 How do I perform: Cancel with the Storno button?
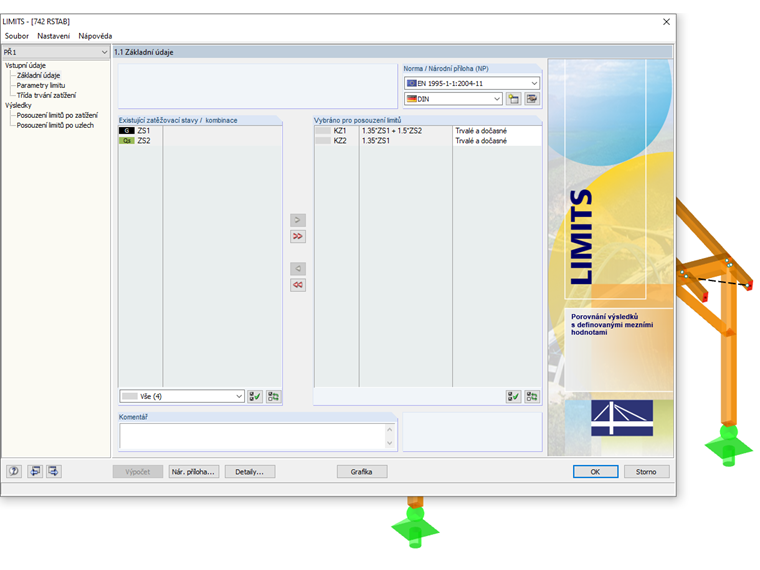click(x=647, y=472)
